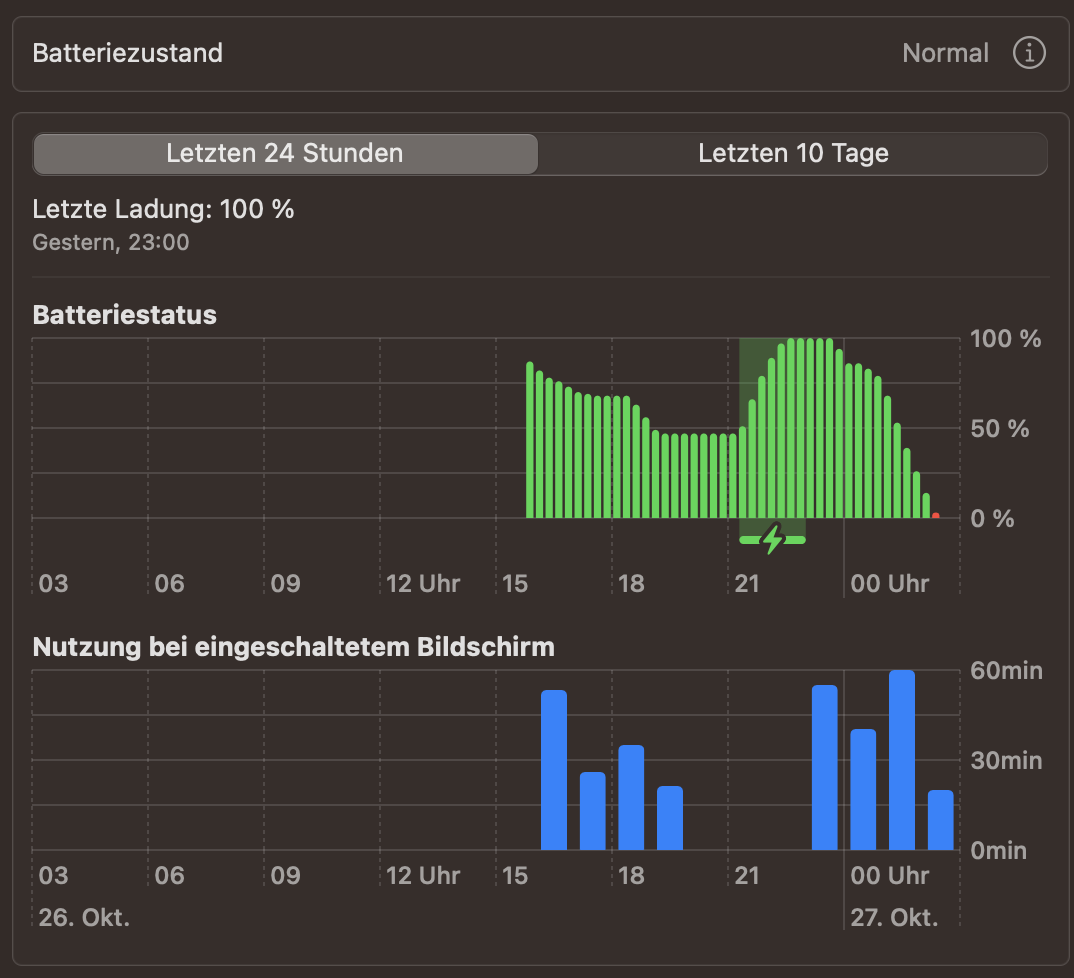Viewport: 1074px width, 978px height.
Task: Select the Letzten 24 Stunden tab
Action: (x=285, y=154)
